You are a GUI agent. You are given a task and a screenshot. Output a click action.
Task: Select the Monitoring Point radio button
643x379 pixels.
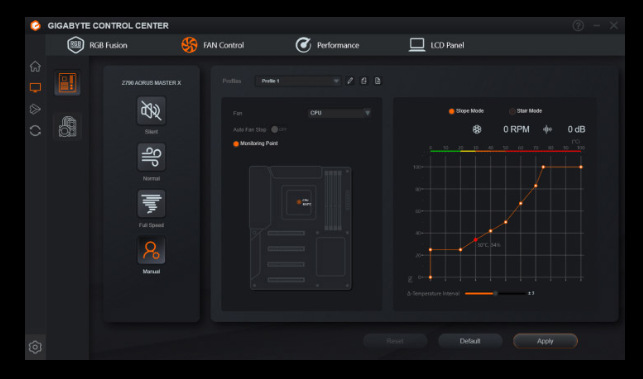tap(236, 144)
